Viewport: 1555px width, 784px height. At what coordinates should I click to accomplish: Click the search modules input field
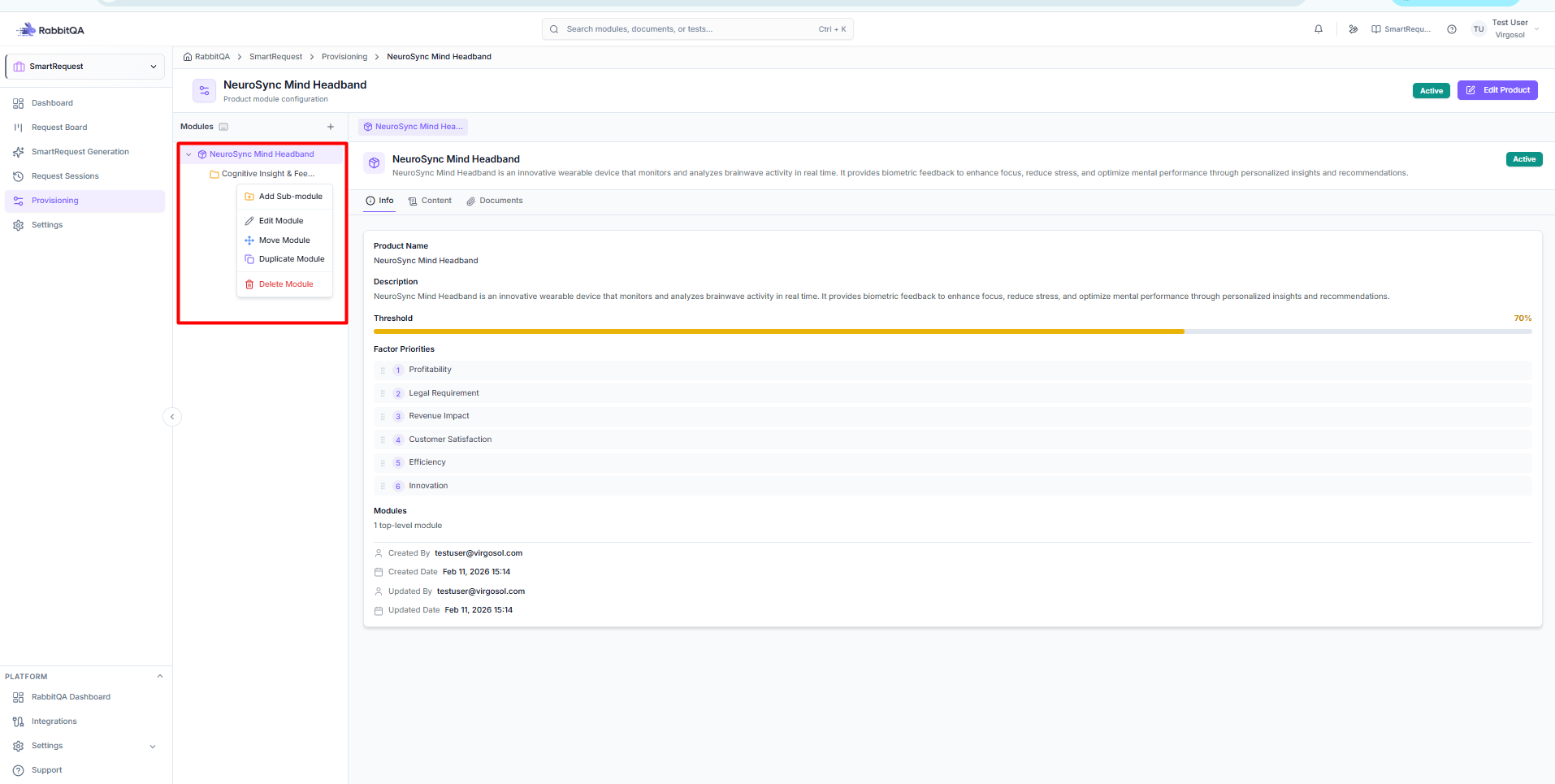tap(697, 29)
